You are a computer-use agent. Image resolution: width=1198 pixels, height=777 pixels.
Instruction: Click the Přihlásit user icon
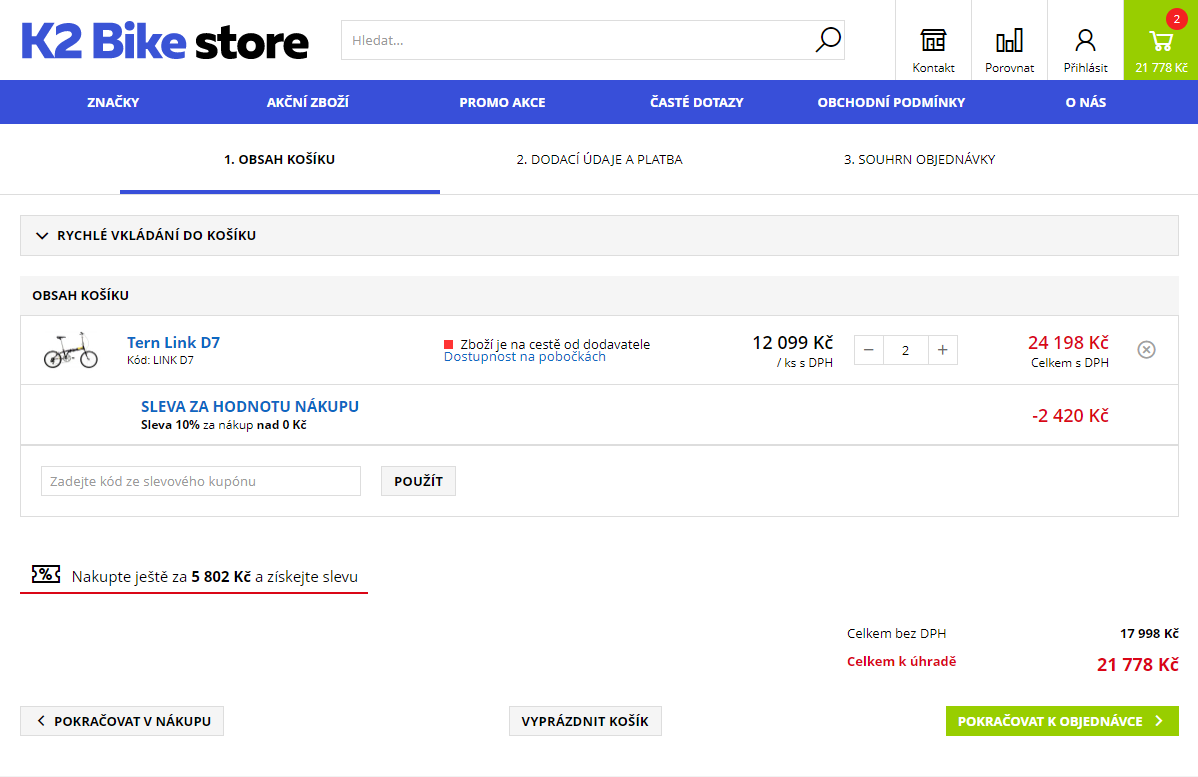pos(1085,40)
